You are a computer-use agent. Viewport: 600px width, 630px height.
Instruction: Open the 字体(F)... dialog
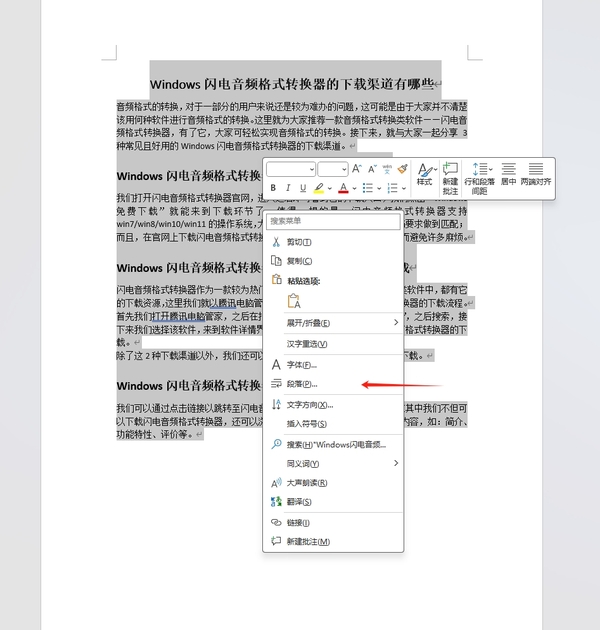333,365
